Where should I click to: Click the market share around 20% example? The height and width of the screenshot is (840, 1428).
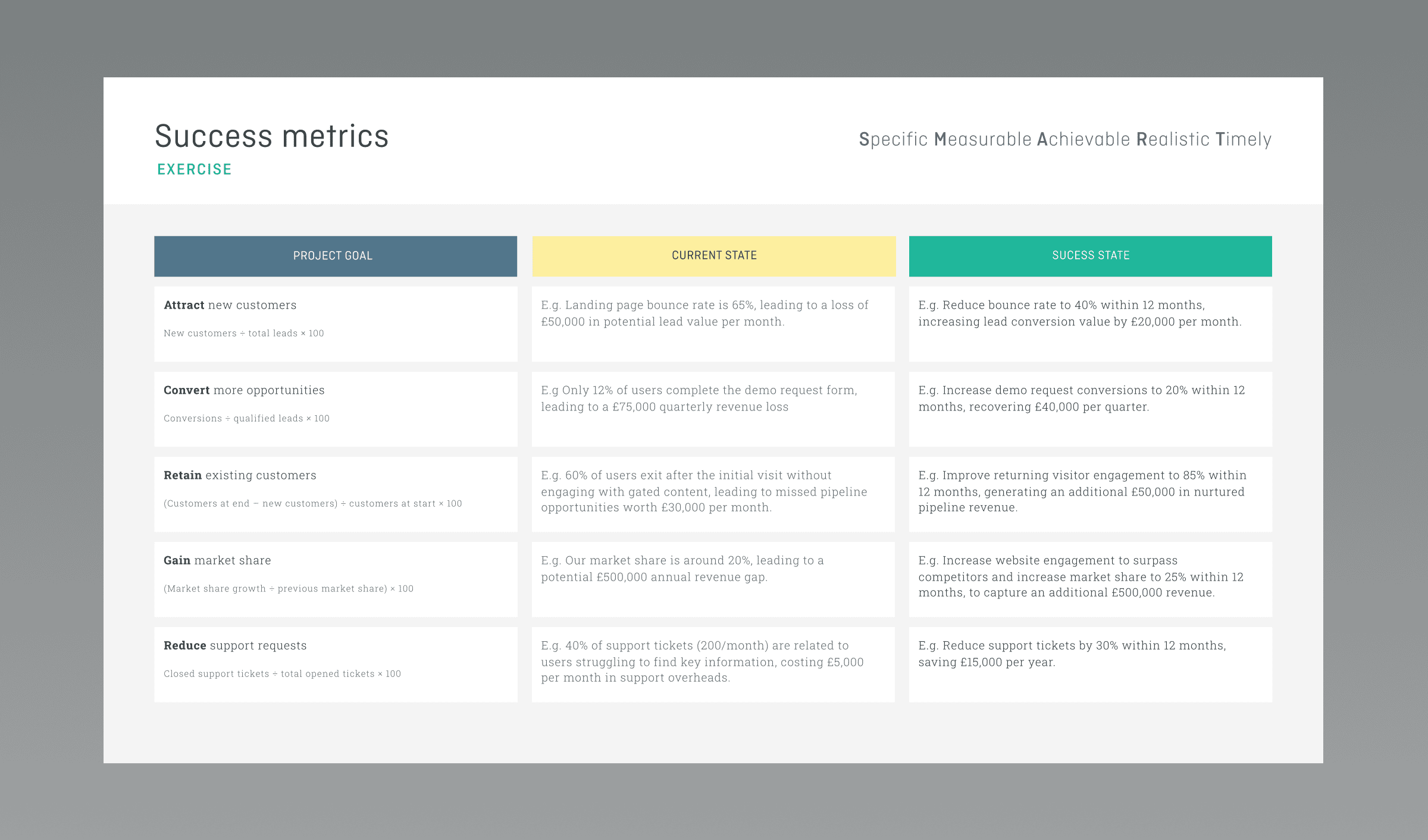tap(682, 568)
